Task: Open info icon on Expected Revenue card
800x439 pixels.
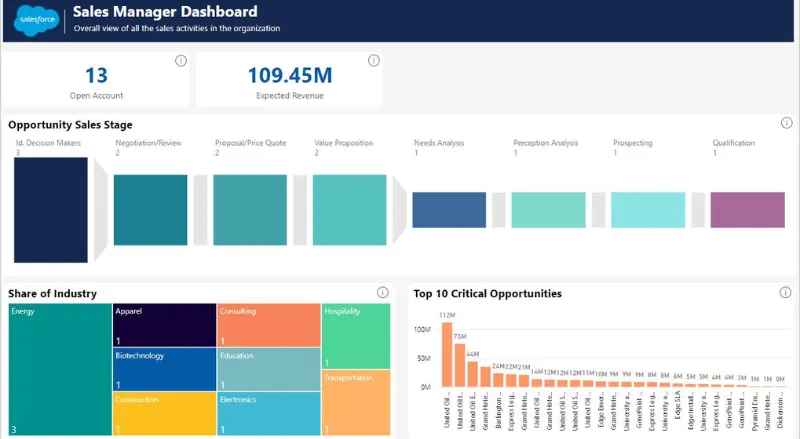Action: [374, 61]
